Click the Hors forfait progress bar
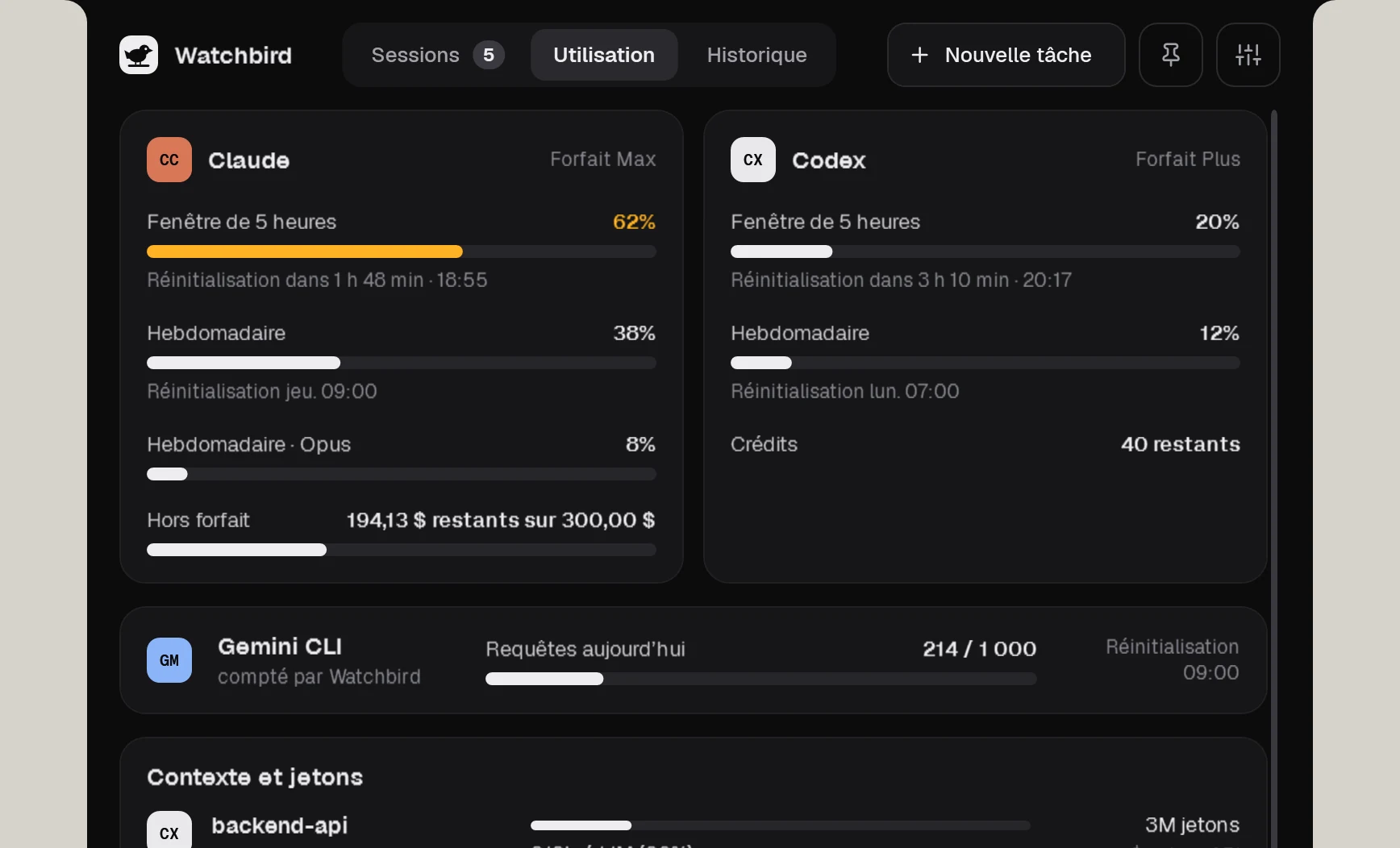 [x=402, y=550]
